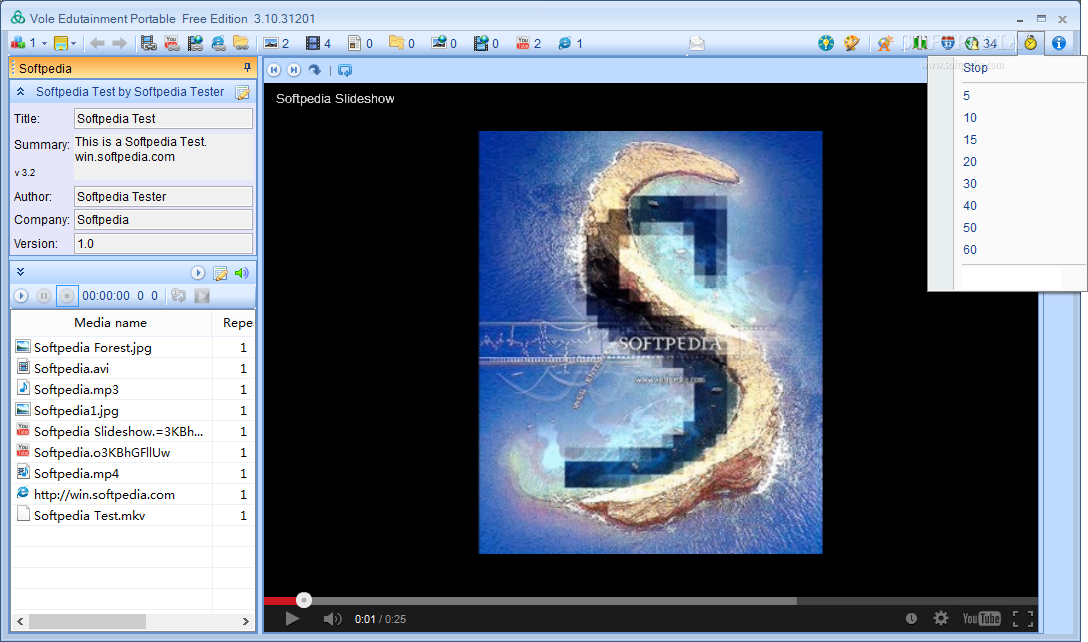Click play button left of timer 00:00:00

(x=21, y=296)
